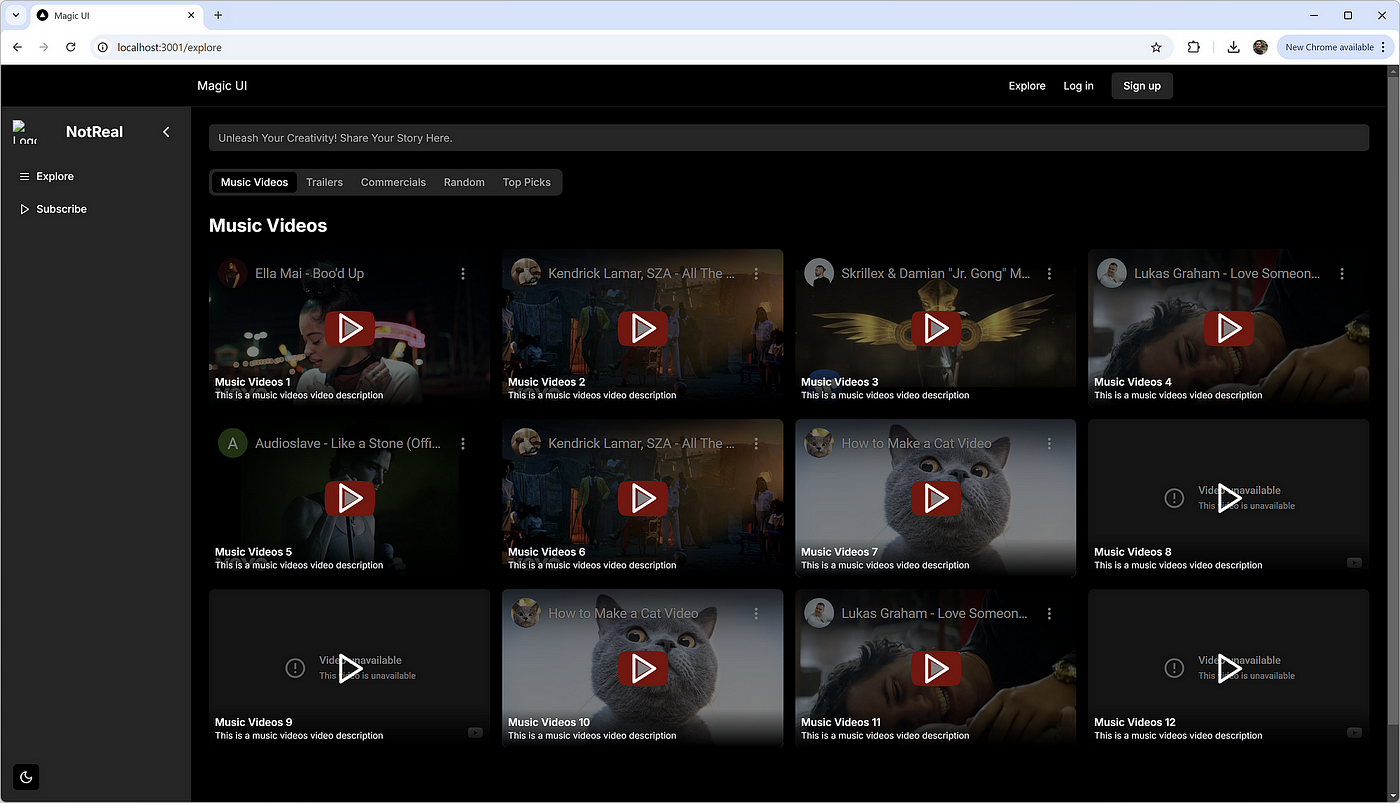The width and height of the screenshot is (1400, 803).
Task: Click the Unleash Your Creativity input field
Action: tap(789, 138)
